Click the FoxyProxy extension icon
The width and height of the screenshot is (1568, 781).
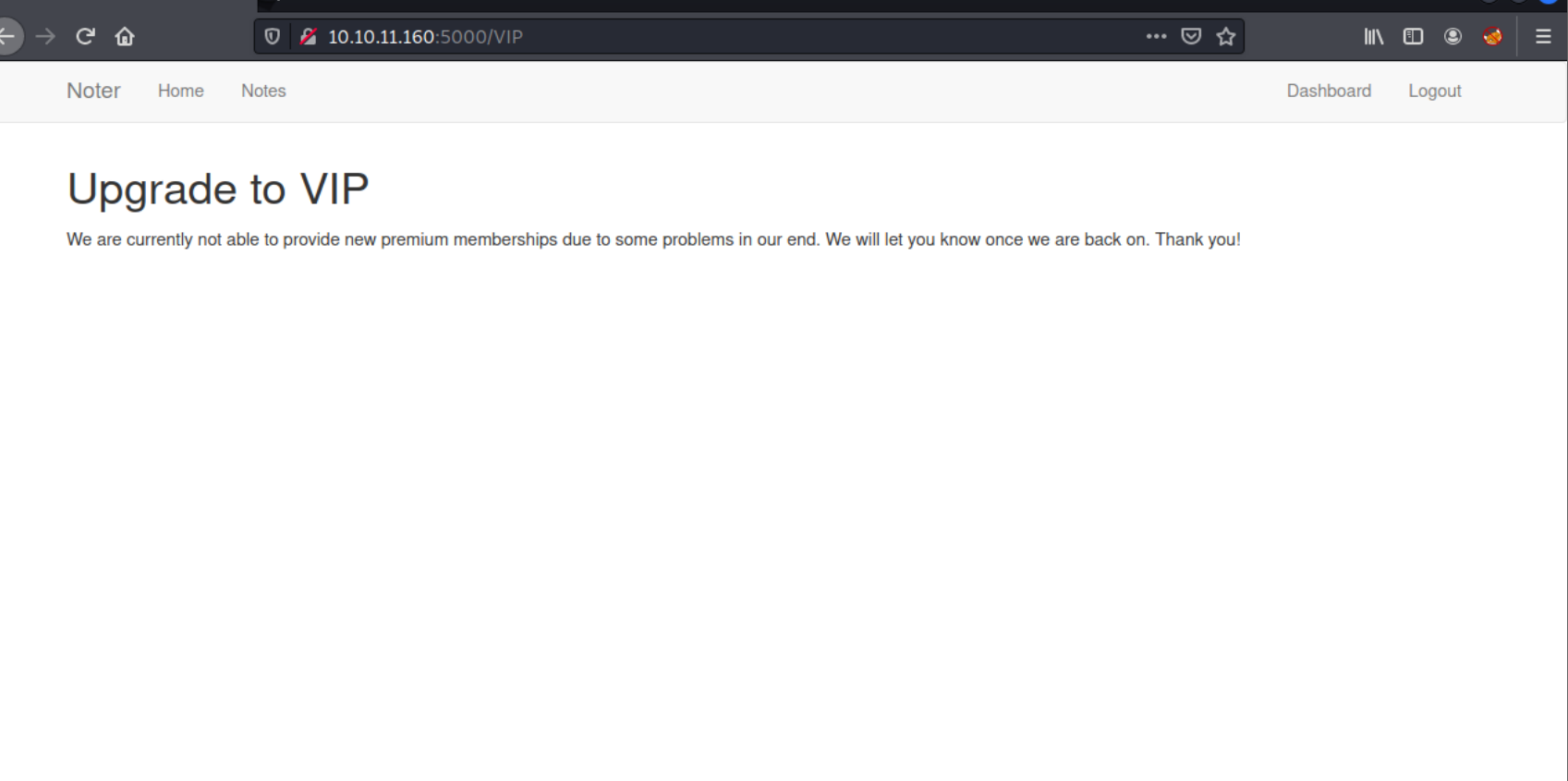(1492, 37)
